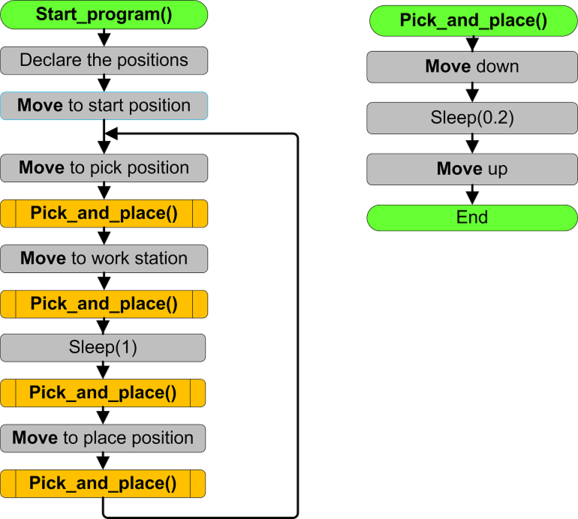Click the Sleep(1) block

tap(103, 348)
